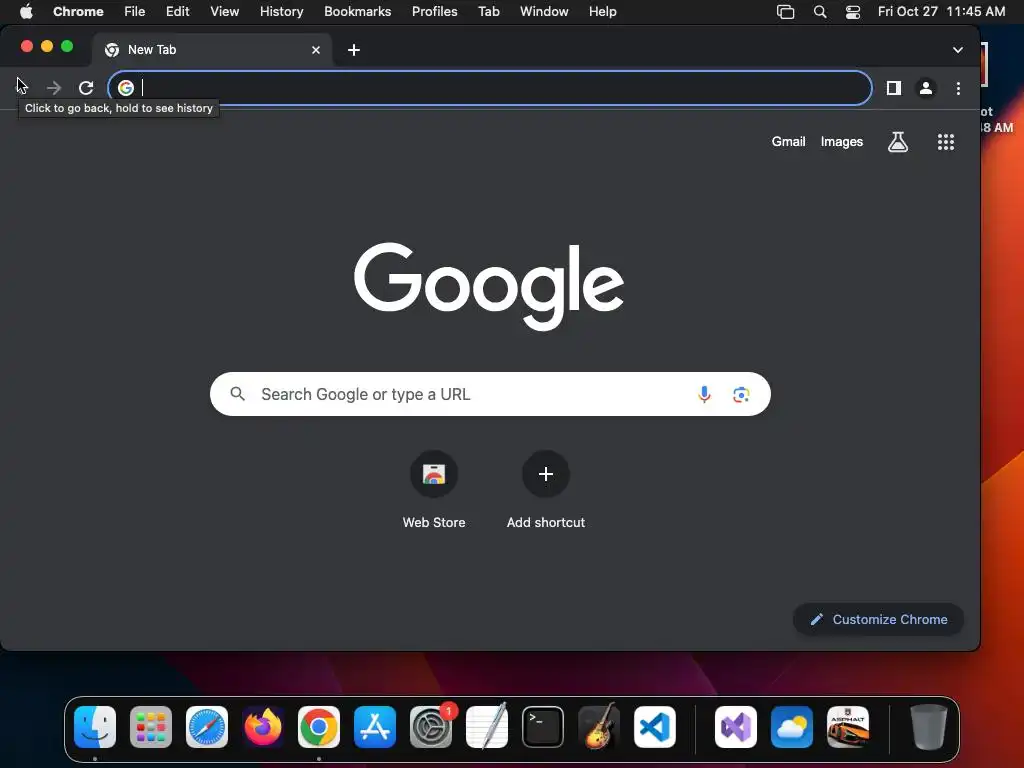The width and height of the screenshot is (1024, 768).
Task: Open the Google apps grid
Action: coord(946,142)
